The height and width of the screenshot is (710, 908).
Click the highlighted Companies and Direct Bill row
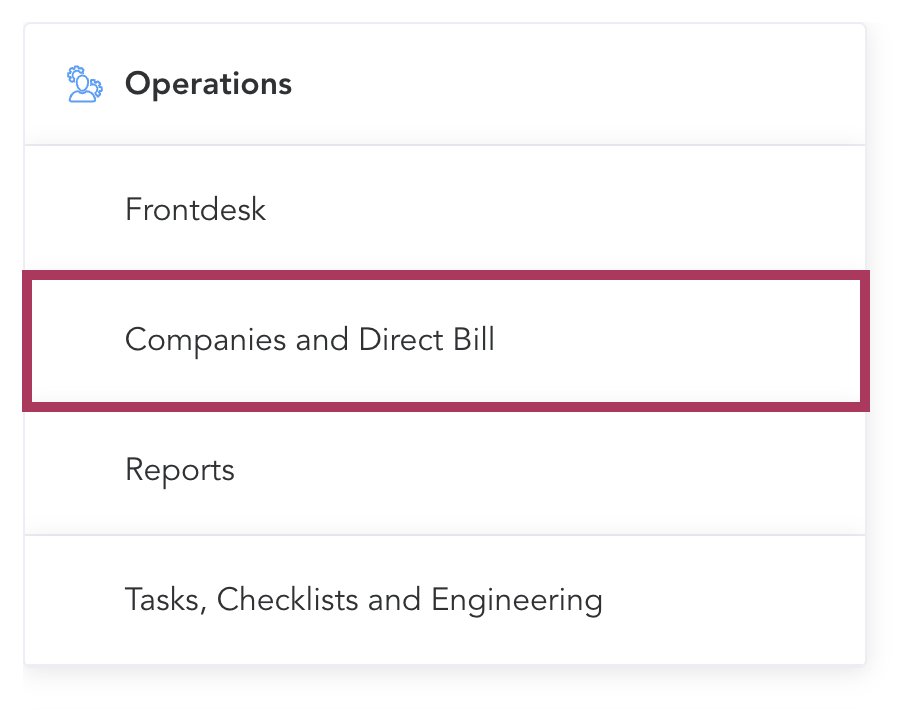tap(446, 340)
